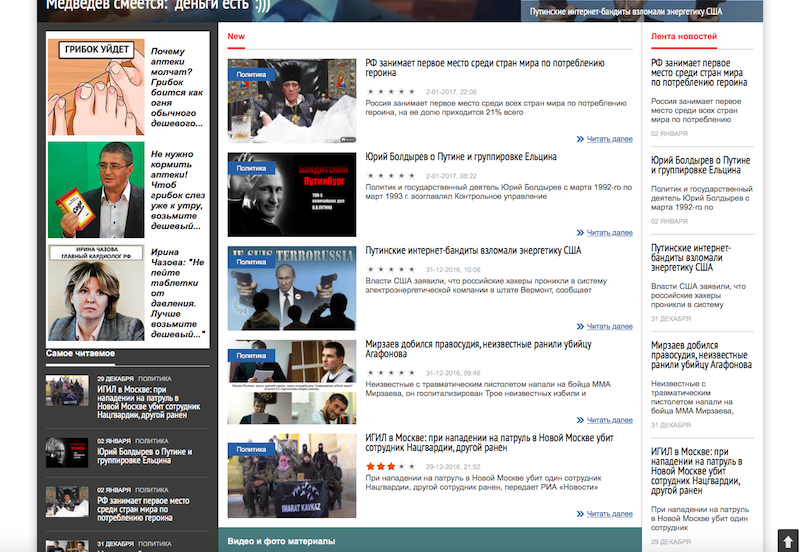Click Читать далее under the Мирзаев article
The height and width of the screenshot is (552, 800).
pyautogui.click(x=604, y=420)
